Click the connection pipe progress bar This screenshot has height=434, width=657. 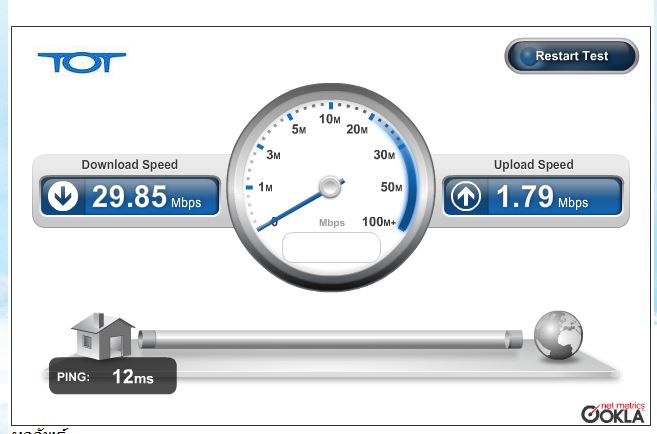[x=330, y=339]
